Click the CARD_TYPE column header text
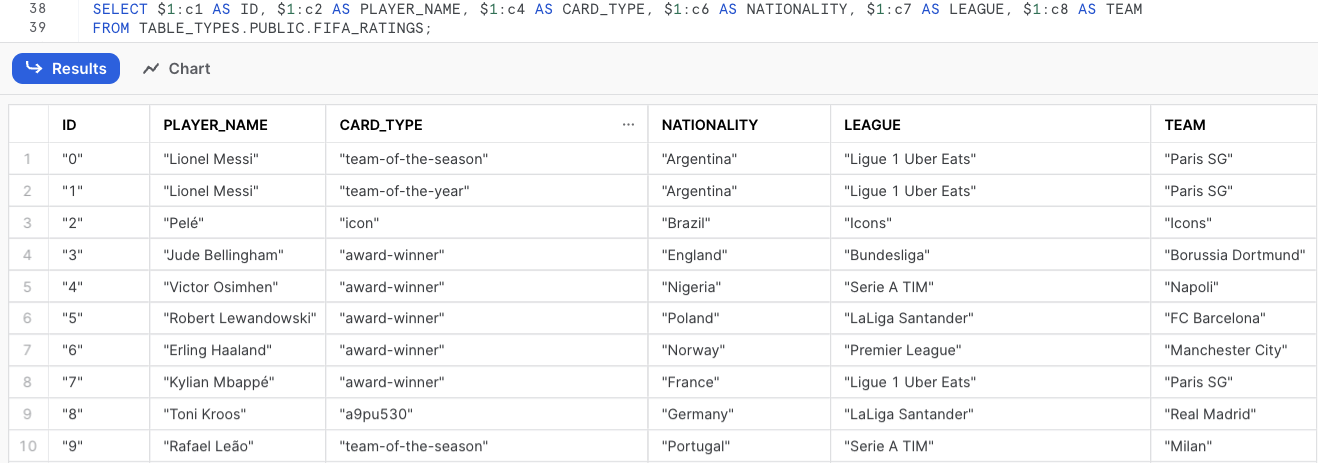The width and height of the screenshot is (1318, 463). (381, 125)
